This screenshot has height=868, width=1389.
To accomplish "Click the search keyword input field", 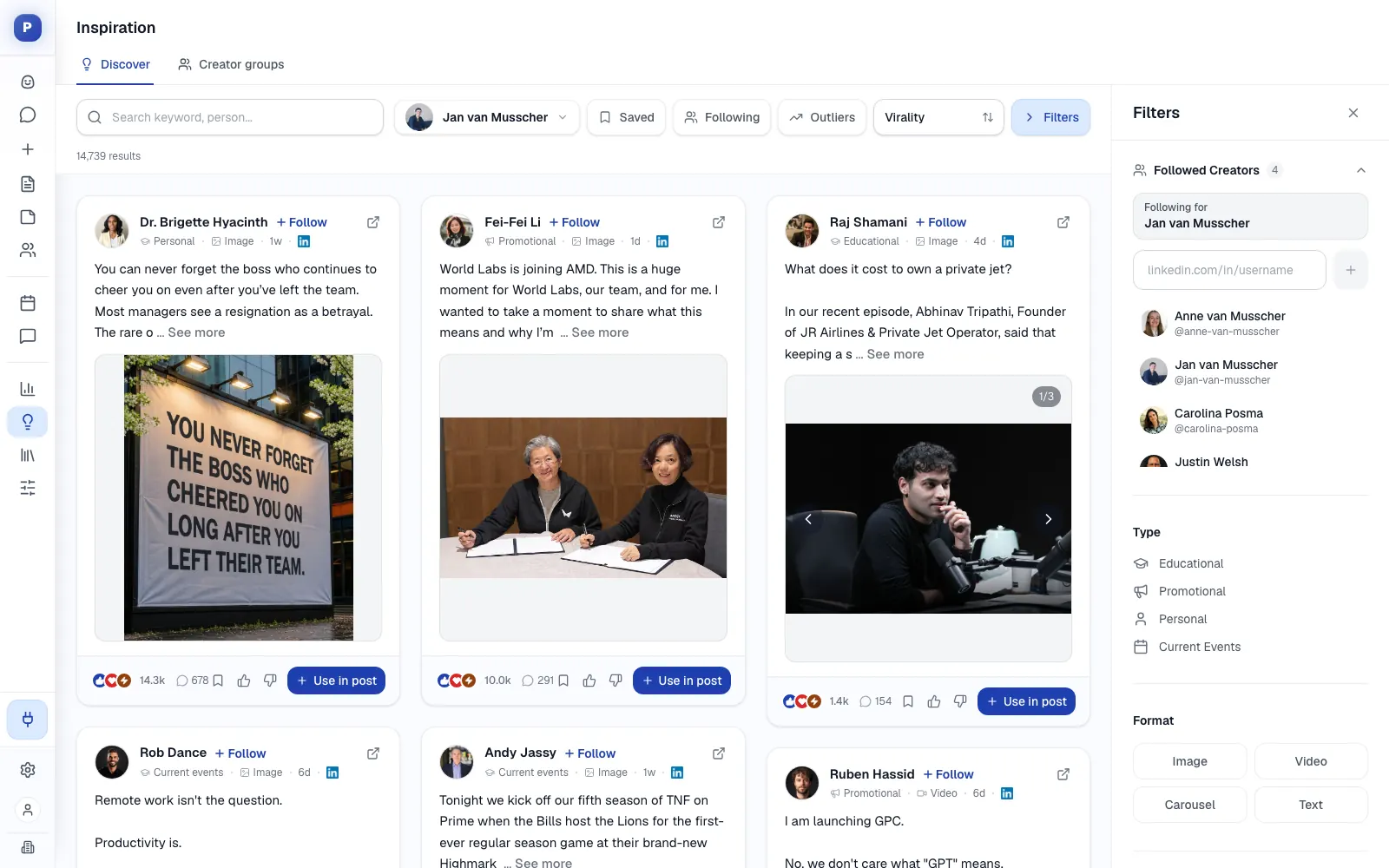I will point(230,117).
